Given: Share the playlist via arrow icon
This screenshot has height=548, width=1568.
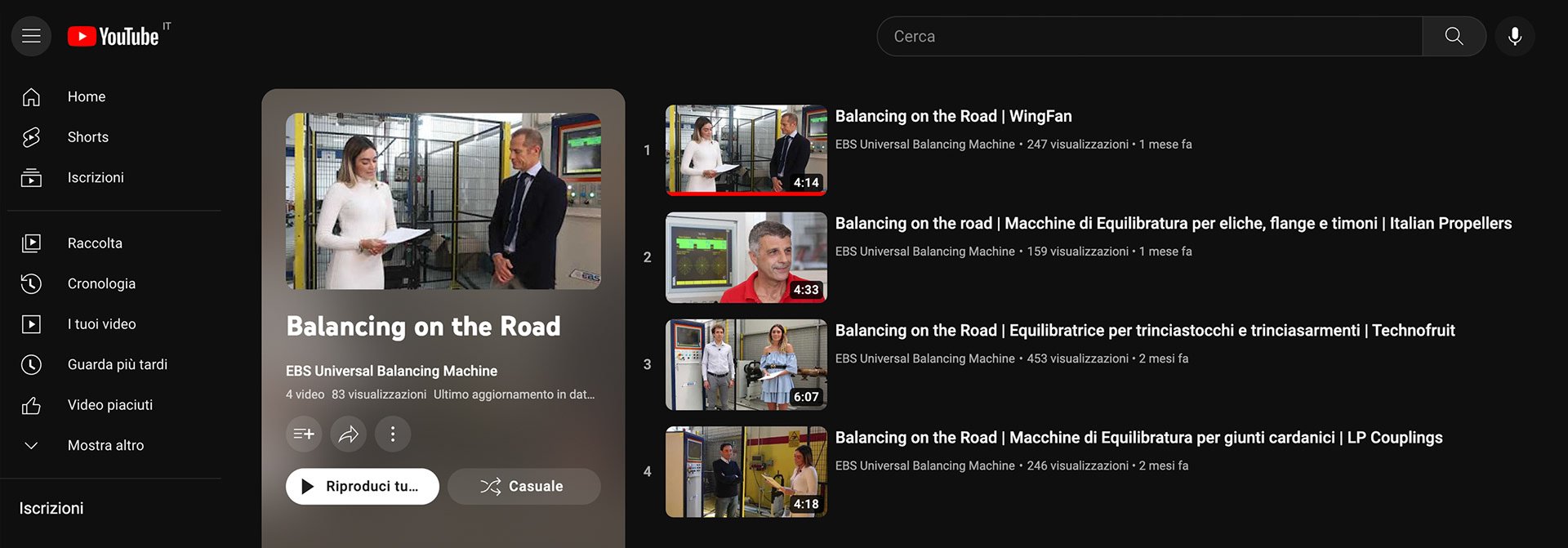Looking at the screenshot, I should point(348,434).
